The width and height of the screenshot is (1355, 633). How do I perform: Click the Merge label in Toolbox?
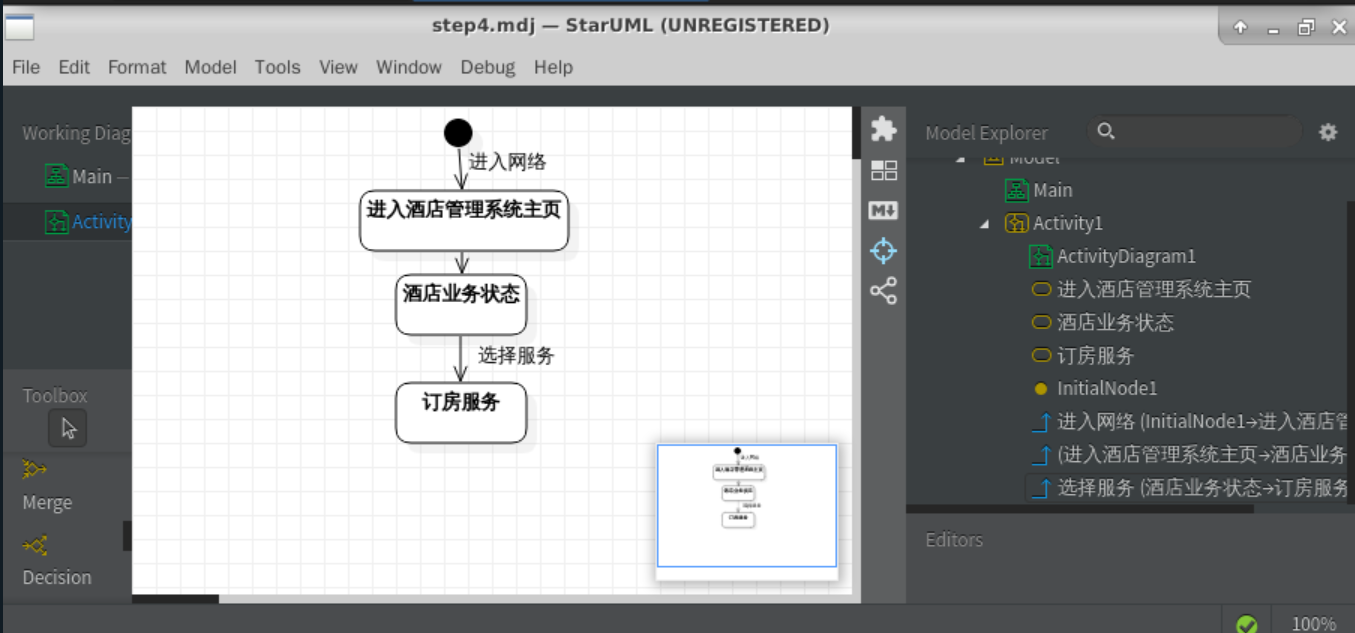(x=47, y=503)
